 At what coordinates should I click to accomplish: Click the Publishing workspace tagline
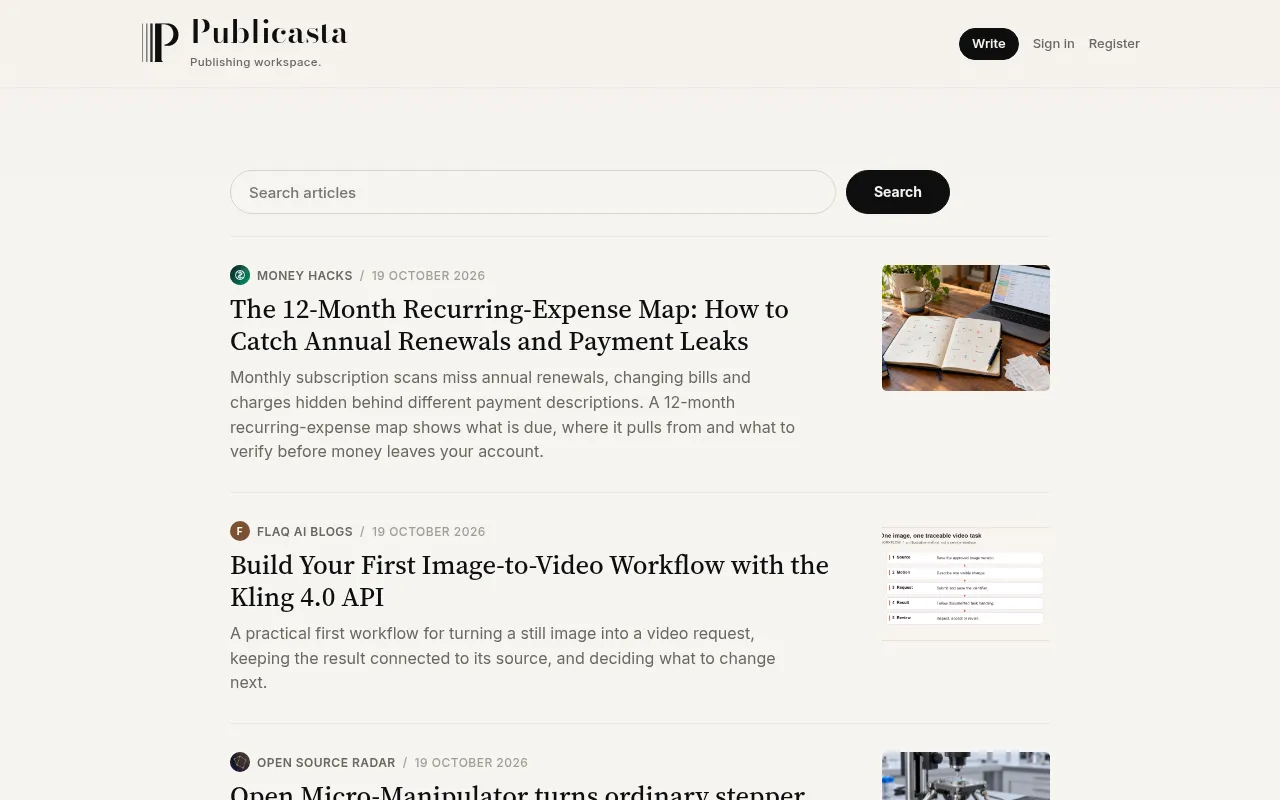pyautogui.click(x=256, y=62)
